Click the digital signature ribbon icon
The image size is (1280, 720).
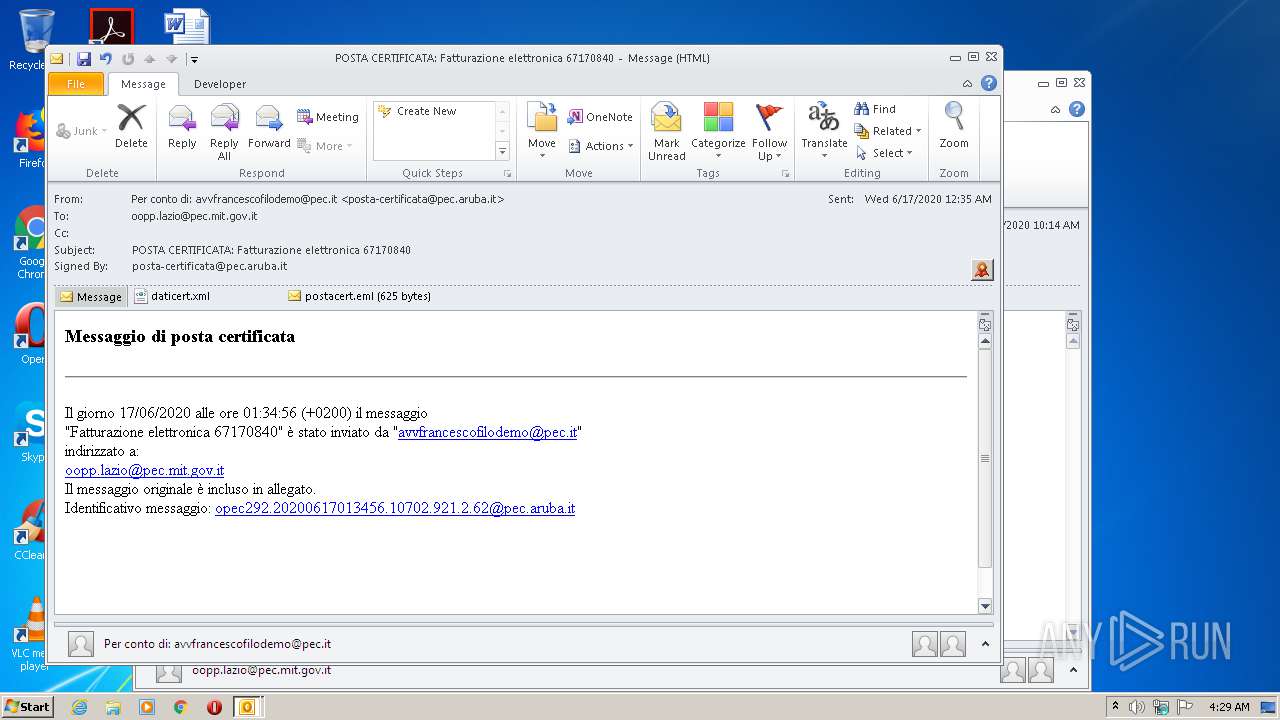coord(982,270)
